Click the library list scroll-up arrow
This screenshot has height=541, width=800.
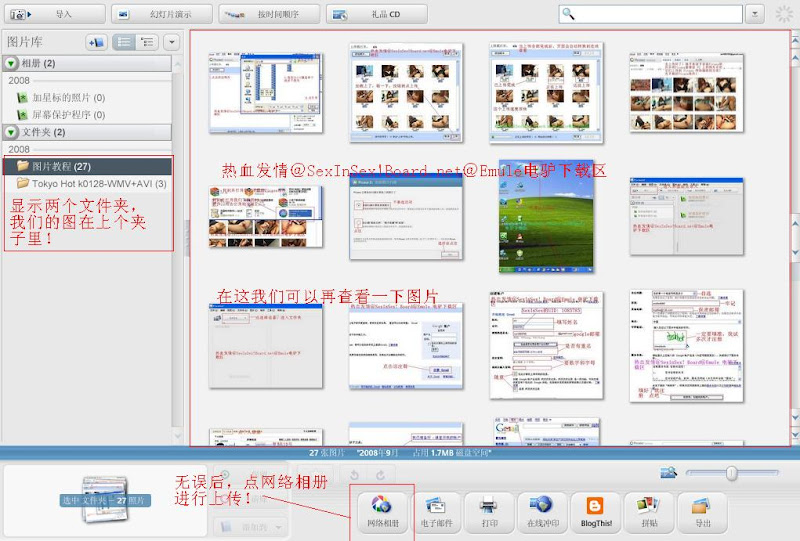pyautogui.click(x=178, y=64)
